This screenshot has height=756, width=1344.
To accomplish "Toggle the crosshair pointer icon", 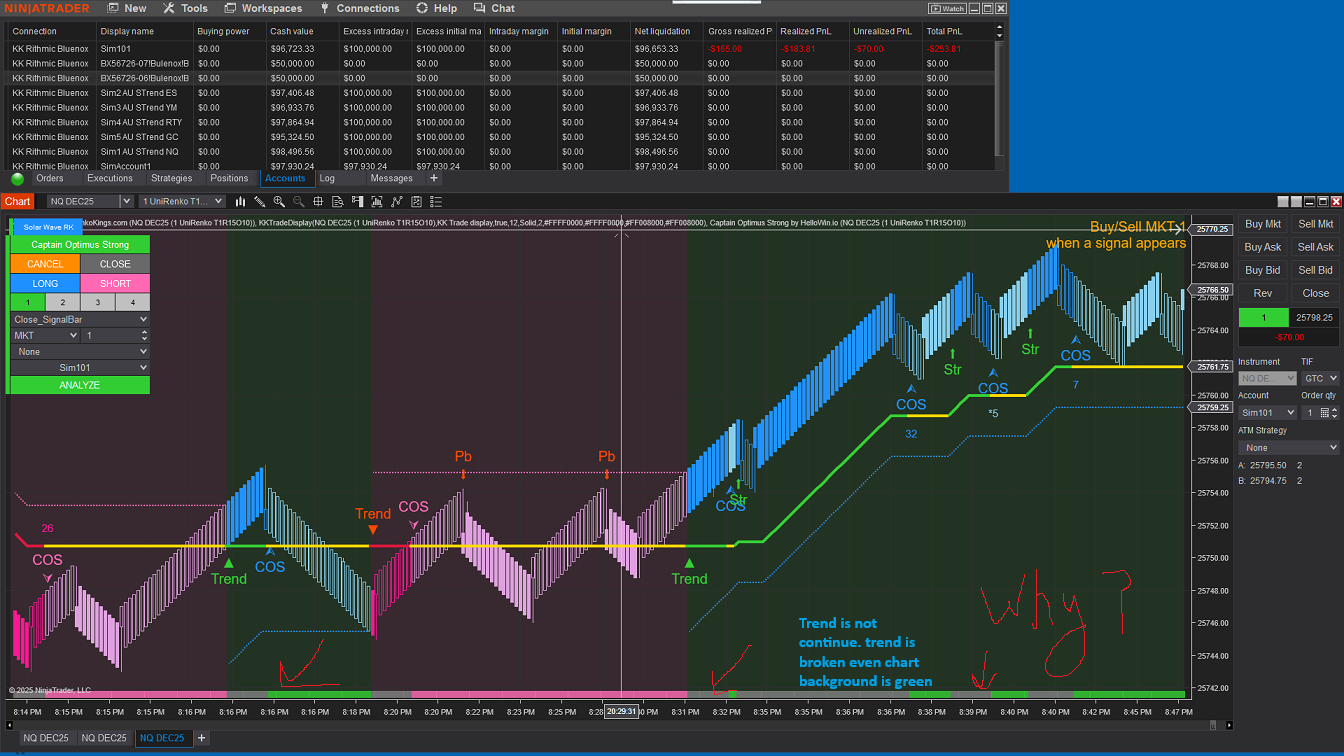I will (x=317, y=202).
